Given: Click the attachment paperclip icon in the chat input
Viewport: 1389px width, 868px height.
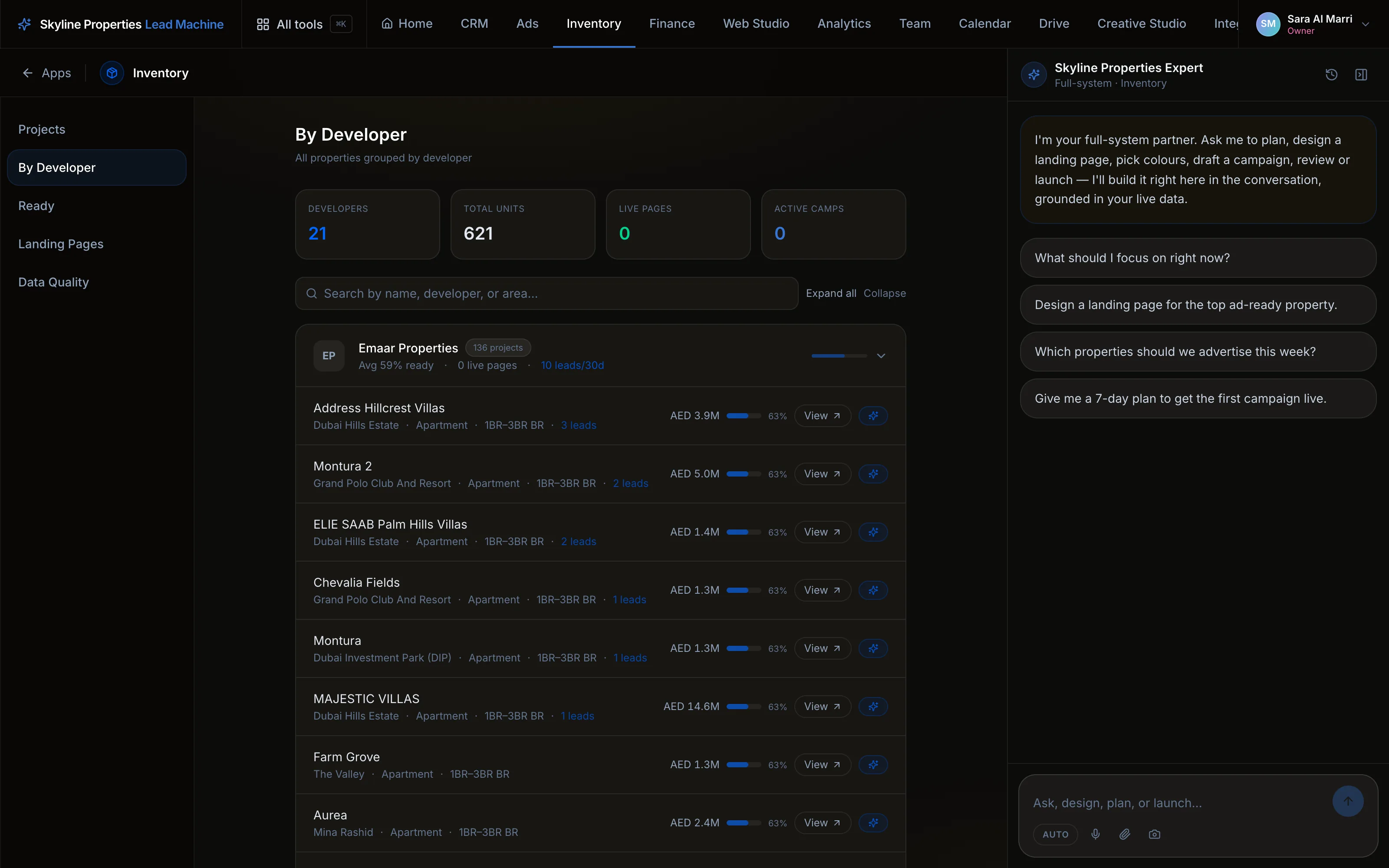Looking at the screenshot, I should coord(1125,834).
